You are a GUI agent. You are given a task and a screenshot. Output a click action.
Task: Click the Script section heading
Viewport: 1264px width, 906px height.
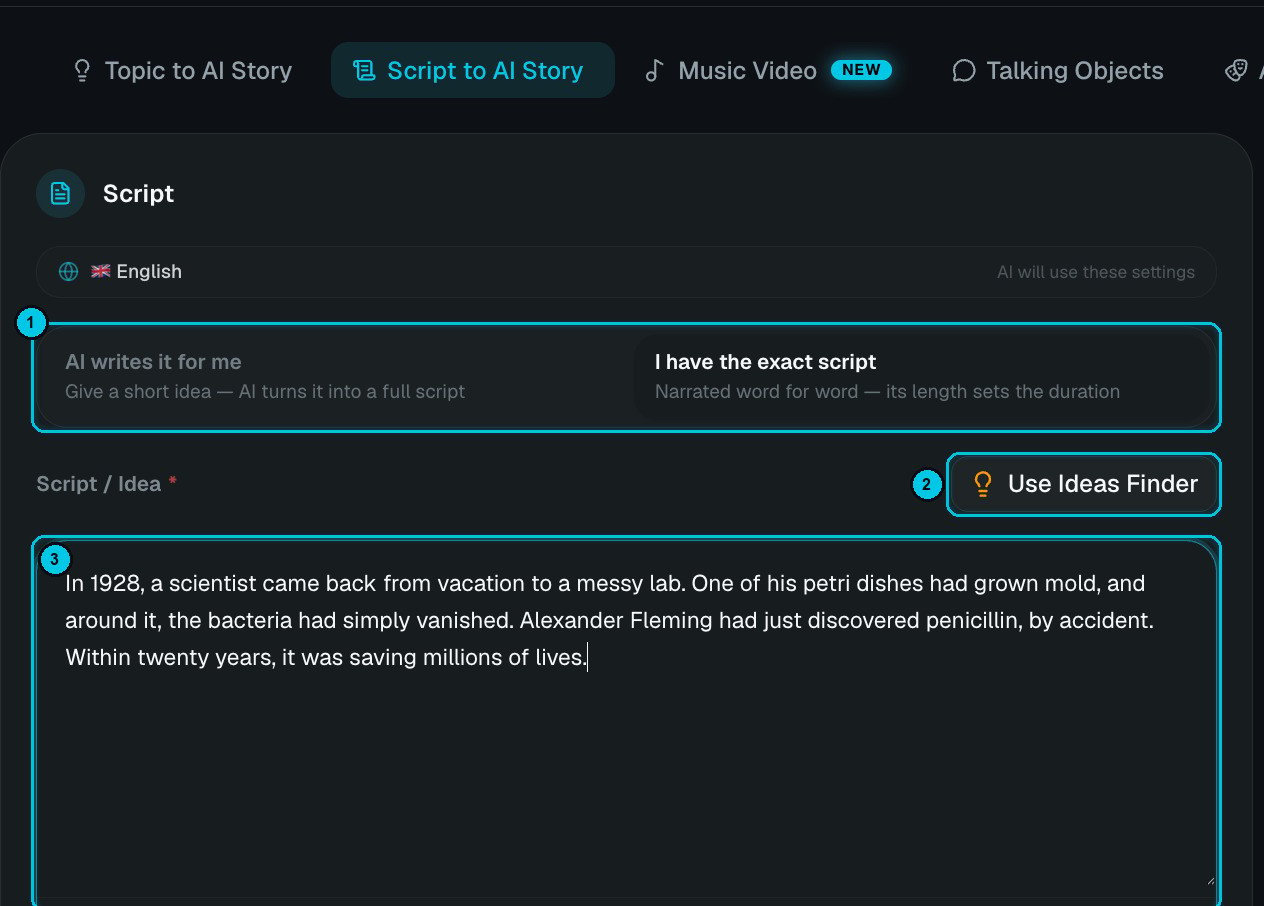(x=138, y=194)
